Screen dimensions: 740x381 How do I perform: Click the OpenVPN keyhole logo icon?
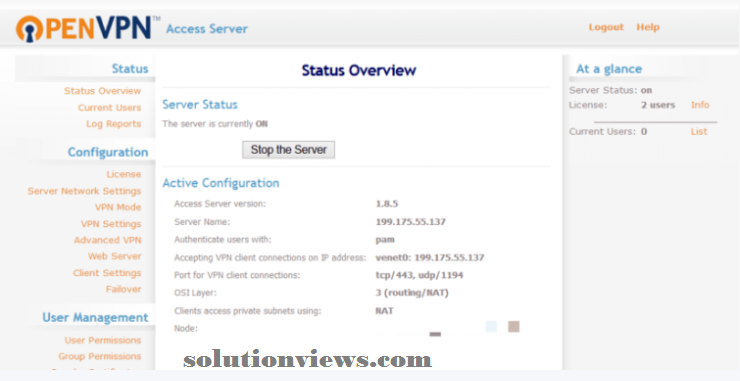coord(29,29)
